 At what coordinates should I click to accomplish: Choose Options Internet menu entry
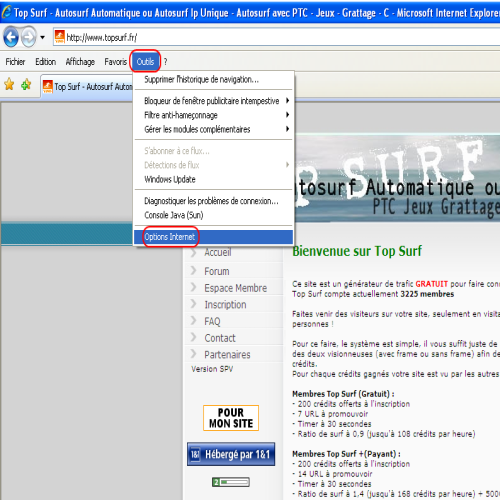coord(213,237)
